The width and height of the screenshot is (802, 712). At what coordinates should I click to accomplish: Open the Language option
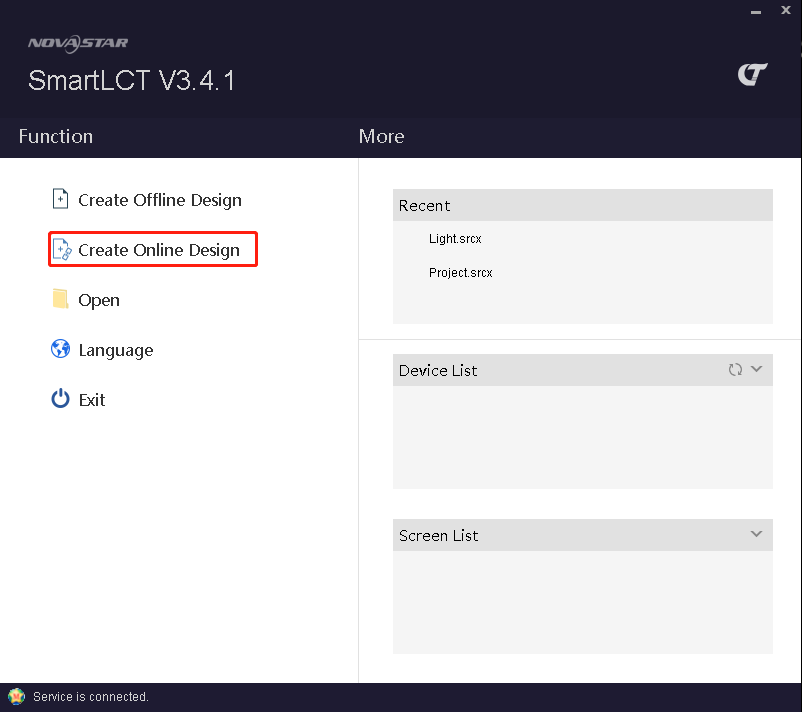click(116, 350)
